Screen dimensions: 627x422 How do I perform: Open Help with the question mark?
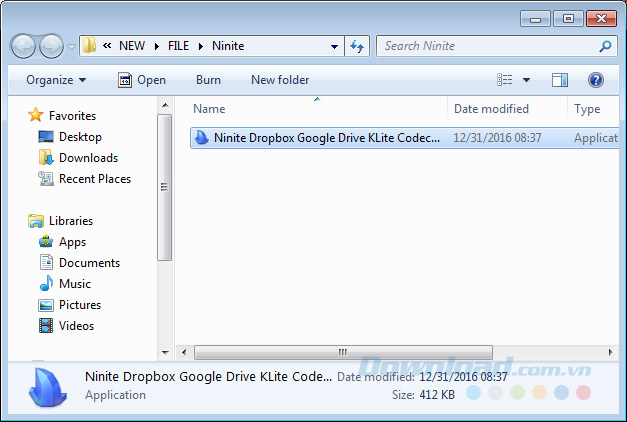coord(596,80)
